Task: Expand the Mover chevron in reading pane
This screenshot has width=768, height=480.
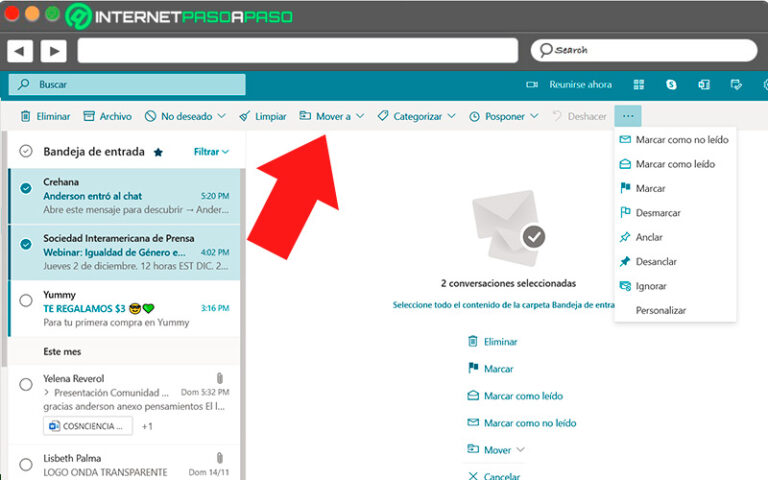Action: [521, 450]
